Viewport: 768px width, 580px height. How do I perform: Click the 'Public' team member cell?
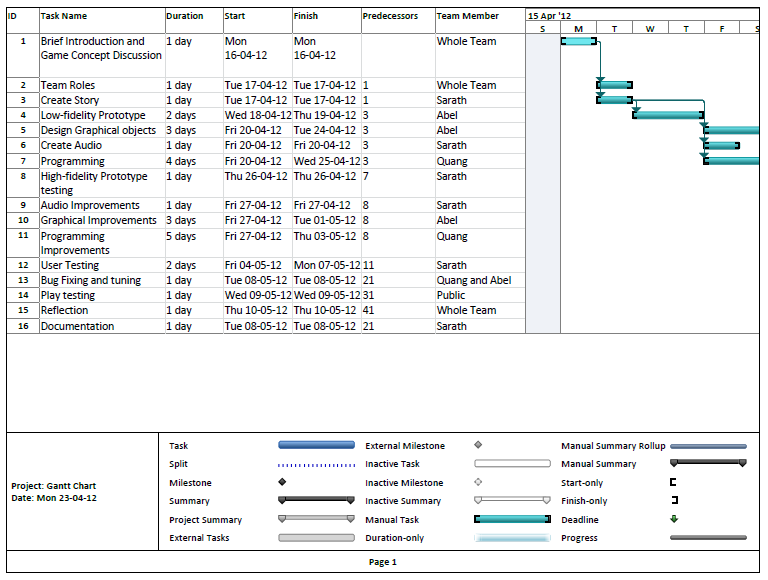click(x=451, y=295)
